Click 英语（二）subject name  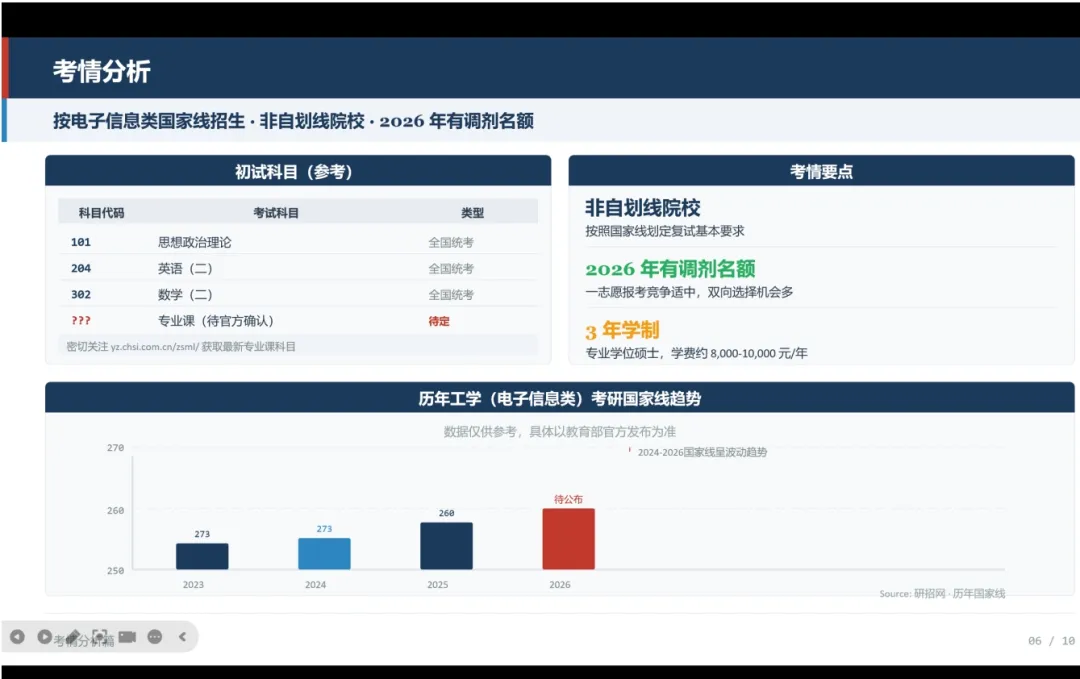(x=185, y=269)
